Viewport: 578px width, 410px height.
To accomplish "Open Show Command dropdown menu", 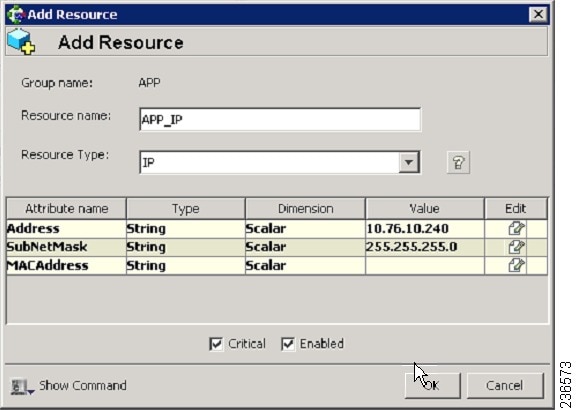I will 31,392.
